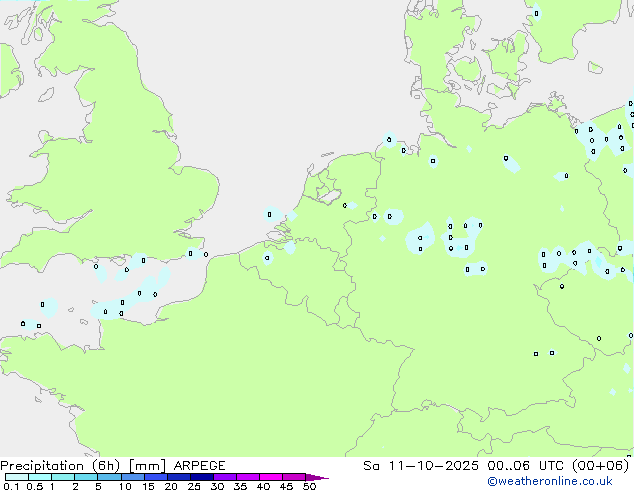Click the legend value label 50

click(x=309, y=486)
